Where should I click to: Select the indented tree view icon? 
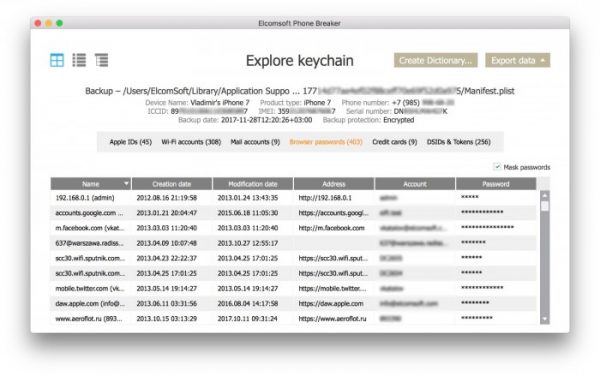[101, 60]
